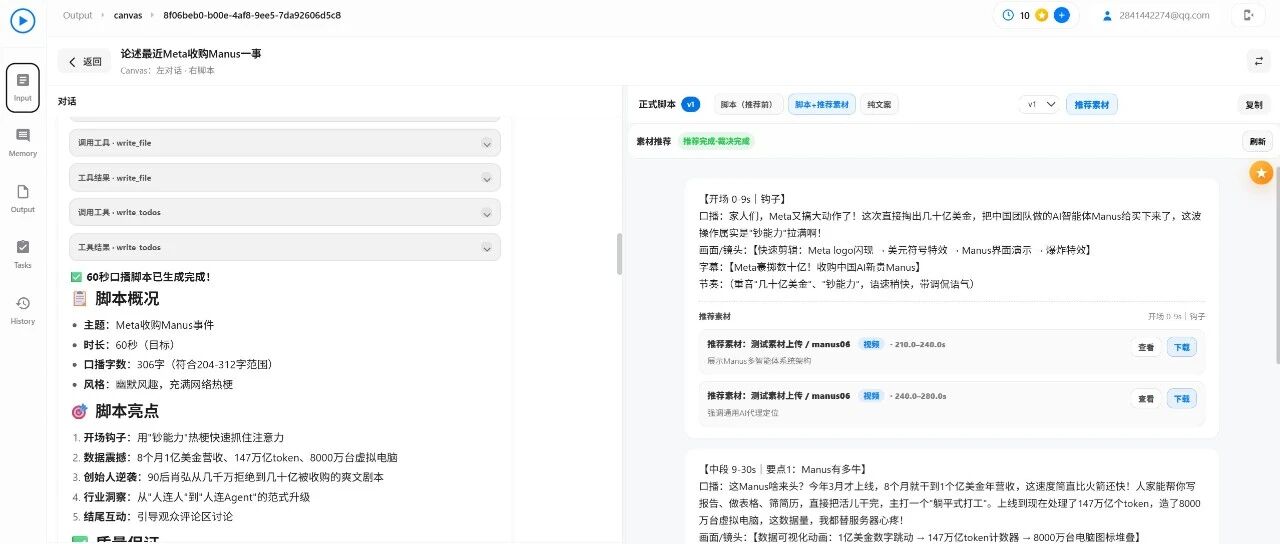Click the 脚本概况 heading
The width and height of the screenshot is (1280, 544).
tap(126, 298)
